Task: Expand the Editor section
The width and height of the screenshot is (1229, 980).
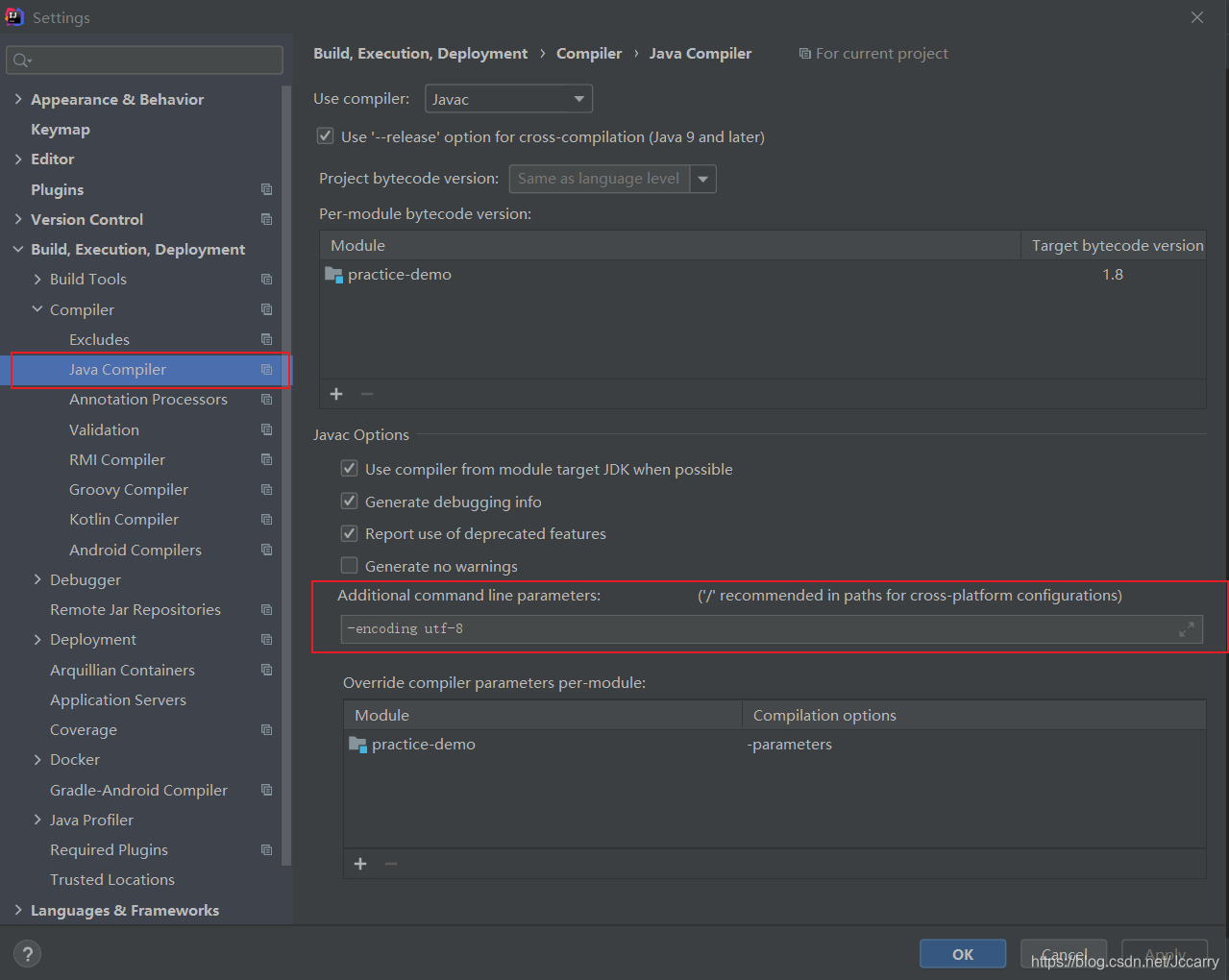Action: pyautogui.click(x=18, y=159)
